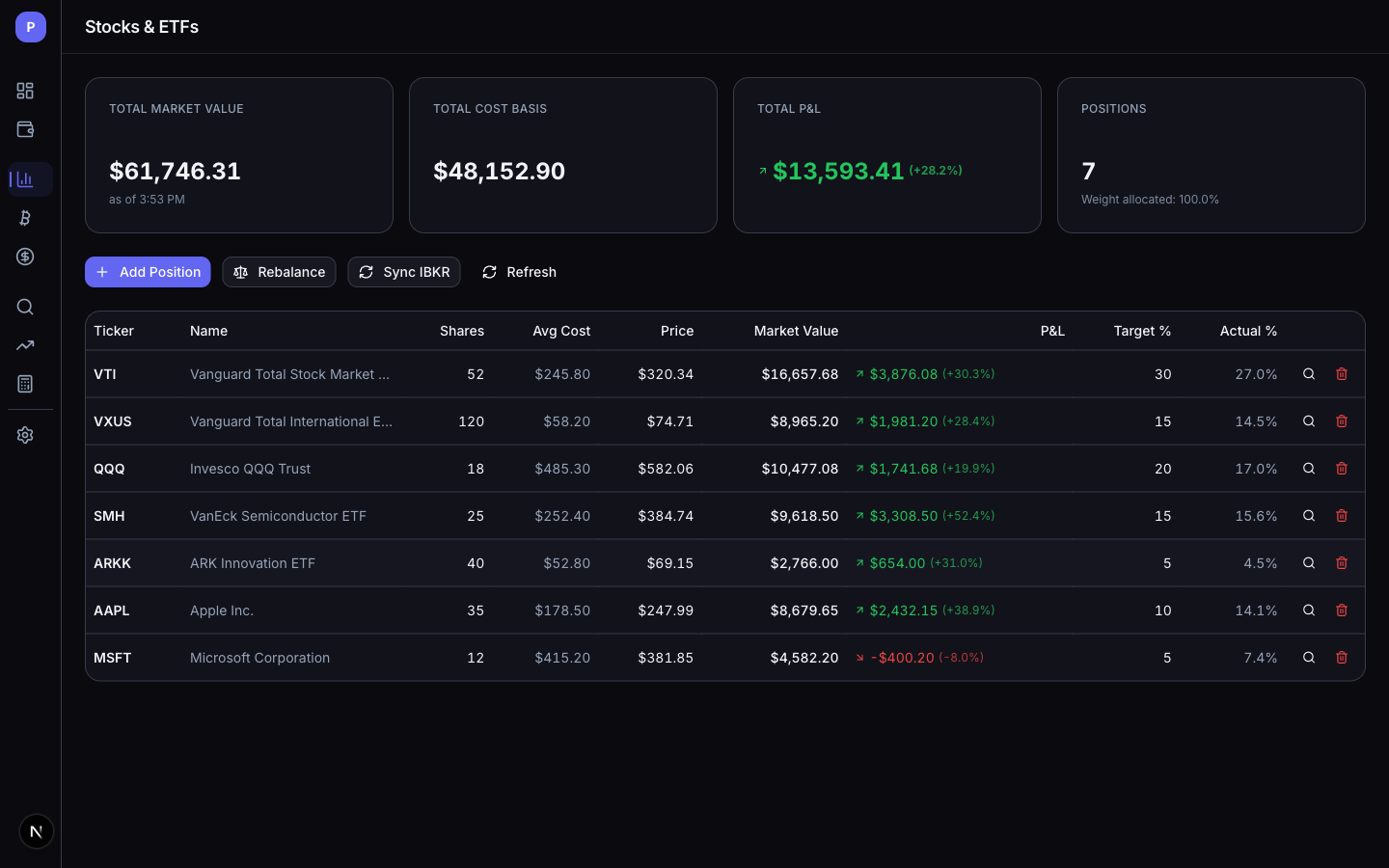This screenshot has width=1389, height=868.
Task: Click the Target % column header
Action: 1142,331
